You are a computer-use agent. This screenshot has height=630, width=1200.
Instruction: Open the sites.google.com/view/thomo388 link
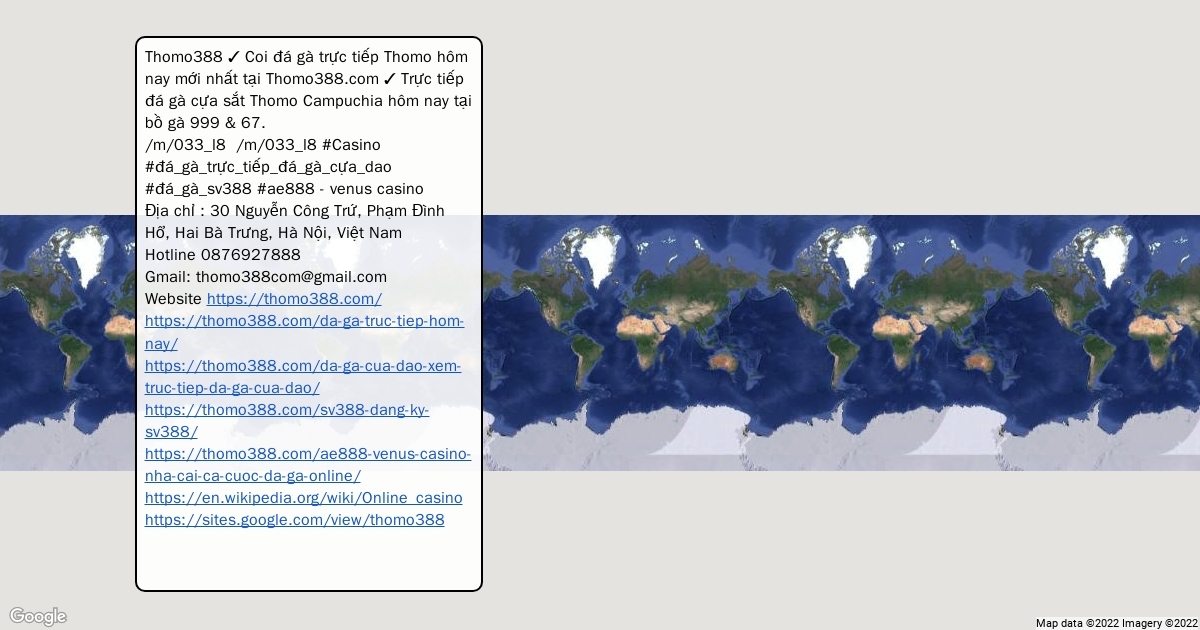click(x=295, y=519)
